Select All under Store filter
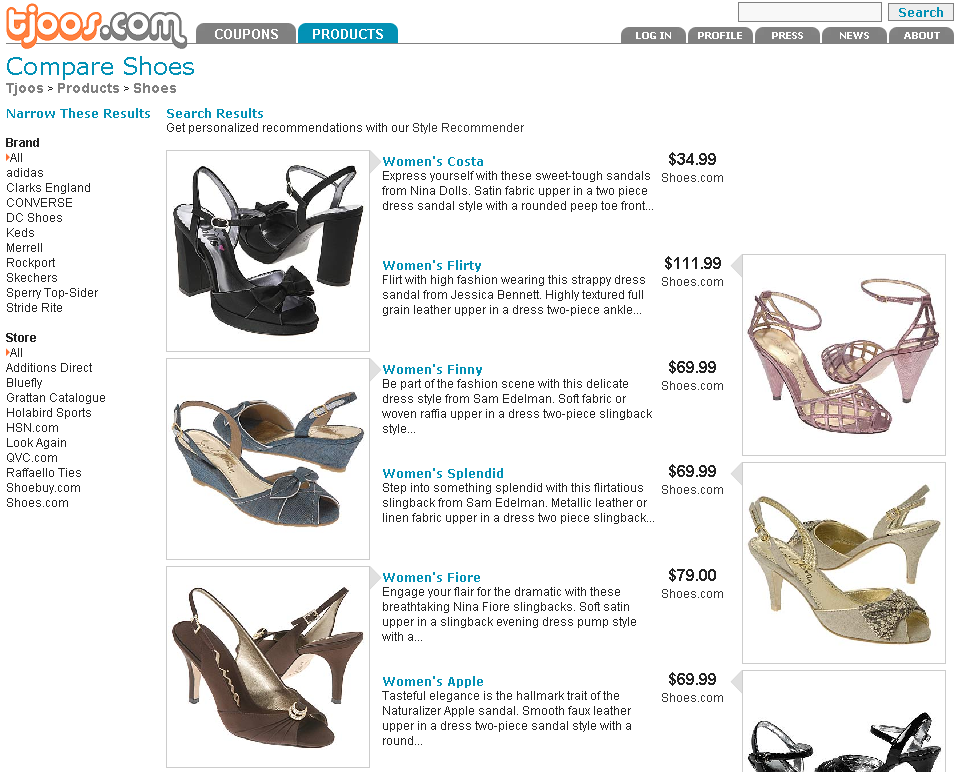This screenshot has height=772, width=960. pos(17,353)
